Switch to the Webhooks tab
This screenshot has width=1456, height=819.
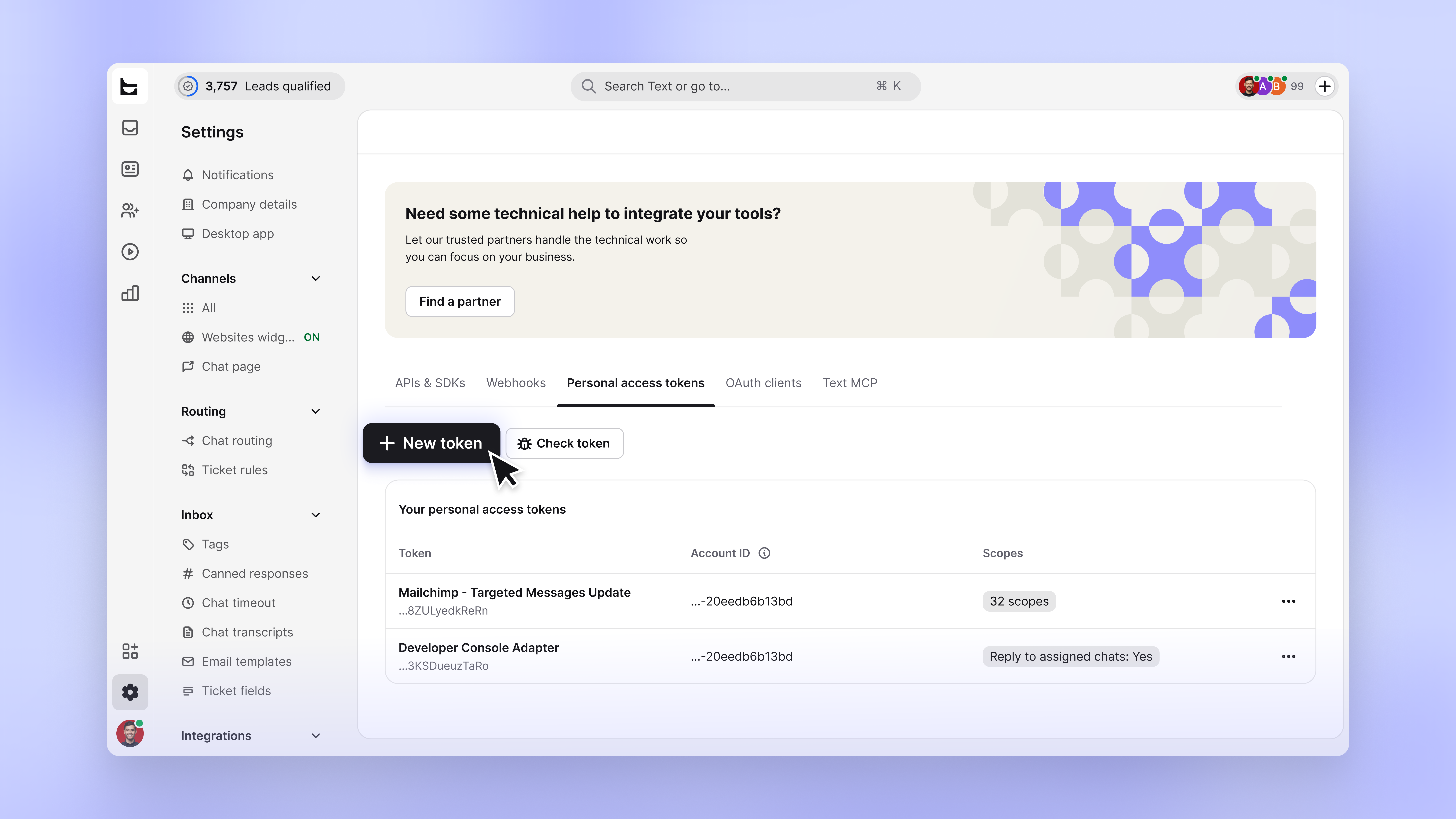(x=516, y=383)
